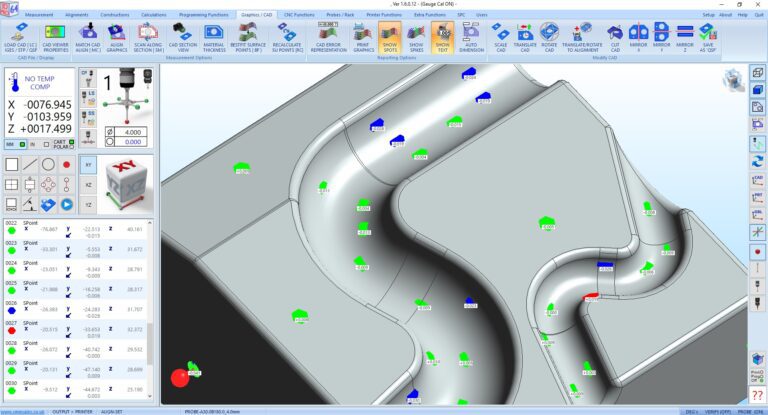Click the Print Graphics icon
The width and height of the screenshot is (768, 415).
click(x=363, y=38)
